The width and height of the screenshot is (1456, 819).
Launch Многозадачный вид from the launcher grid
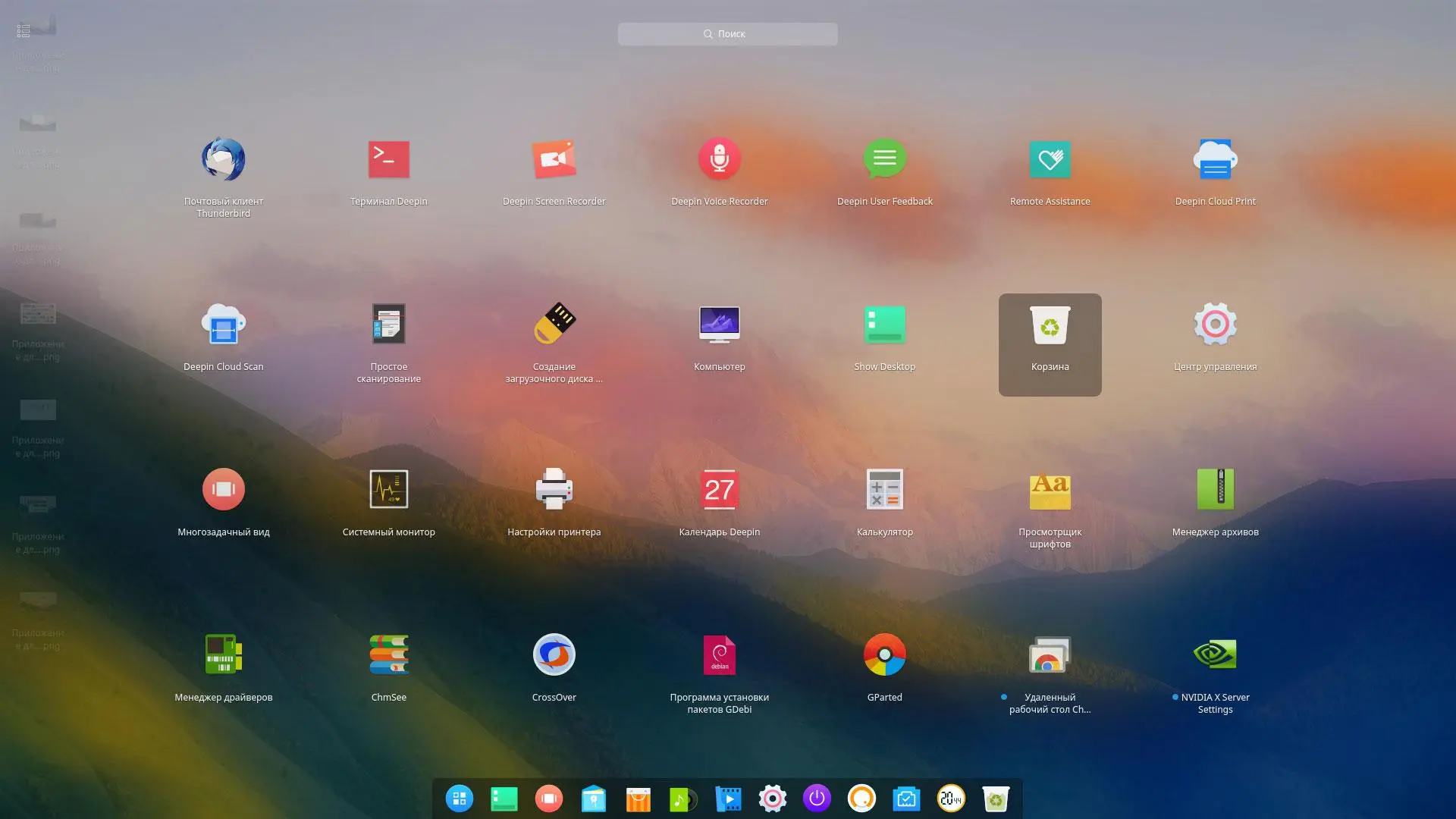point(223,489)
